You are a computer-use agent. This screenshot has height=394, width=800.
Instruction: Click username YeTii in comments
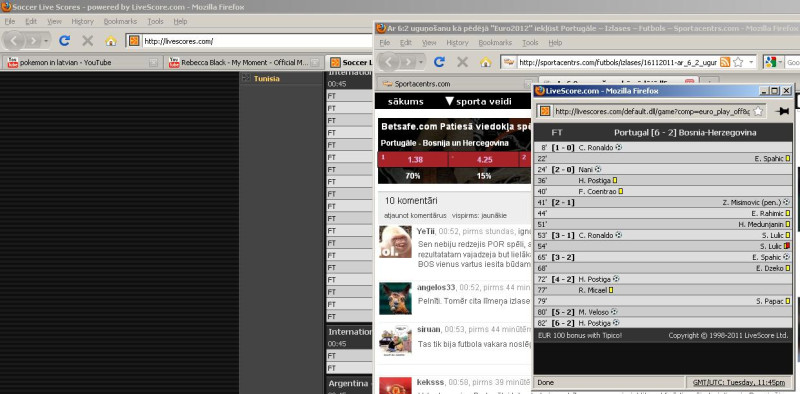(x=426, y=231)
